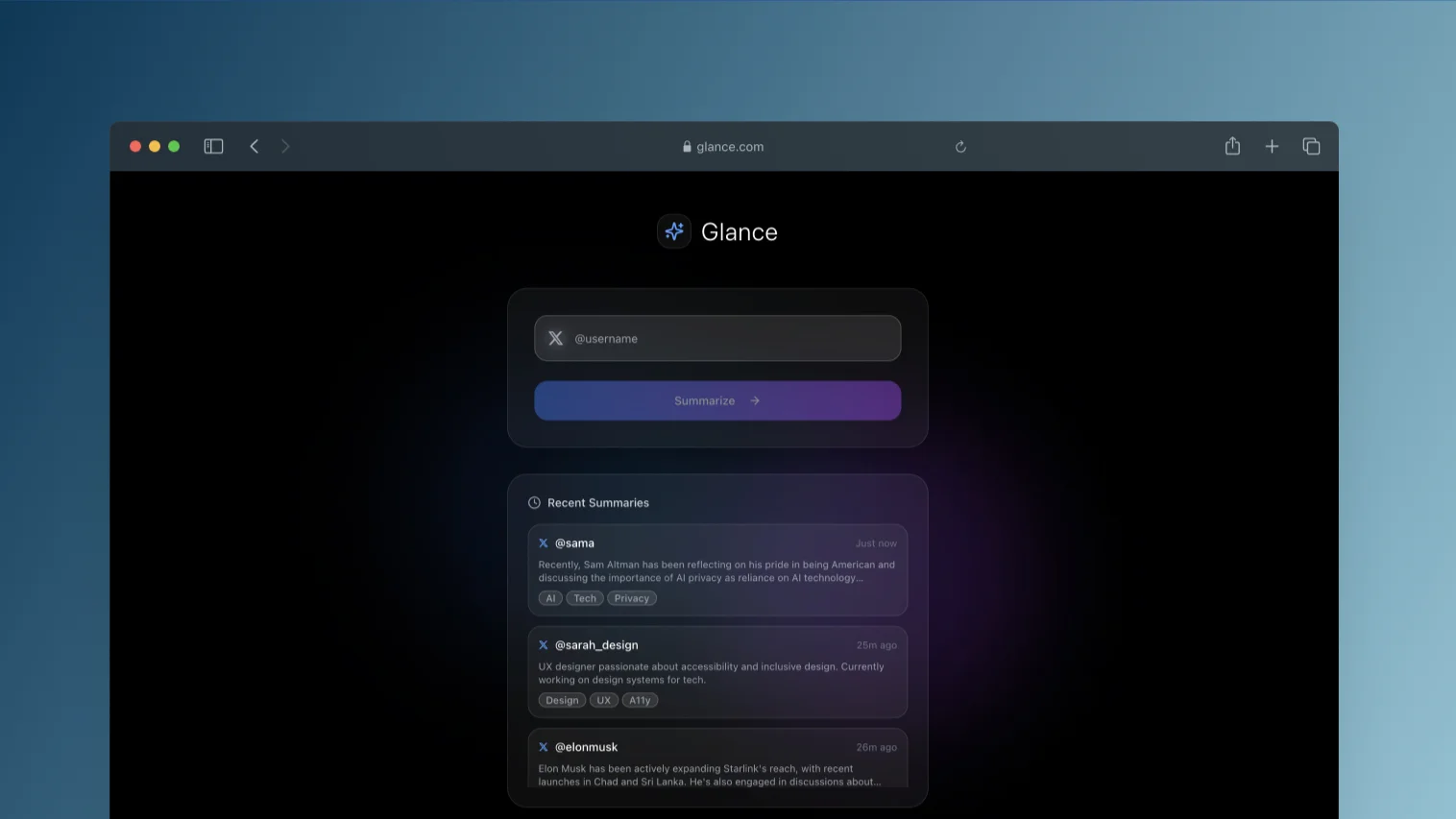
Task: Select the Privacy tag under @sama
Action: click(632, 598)
